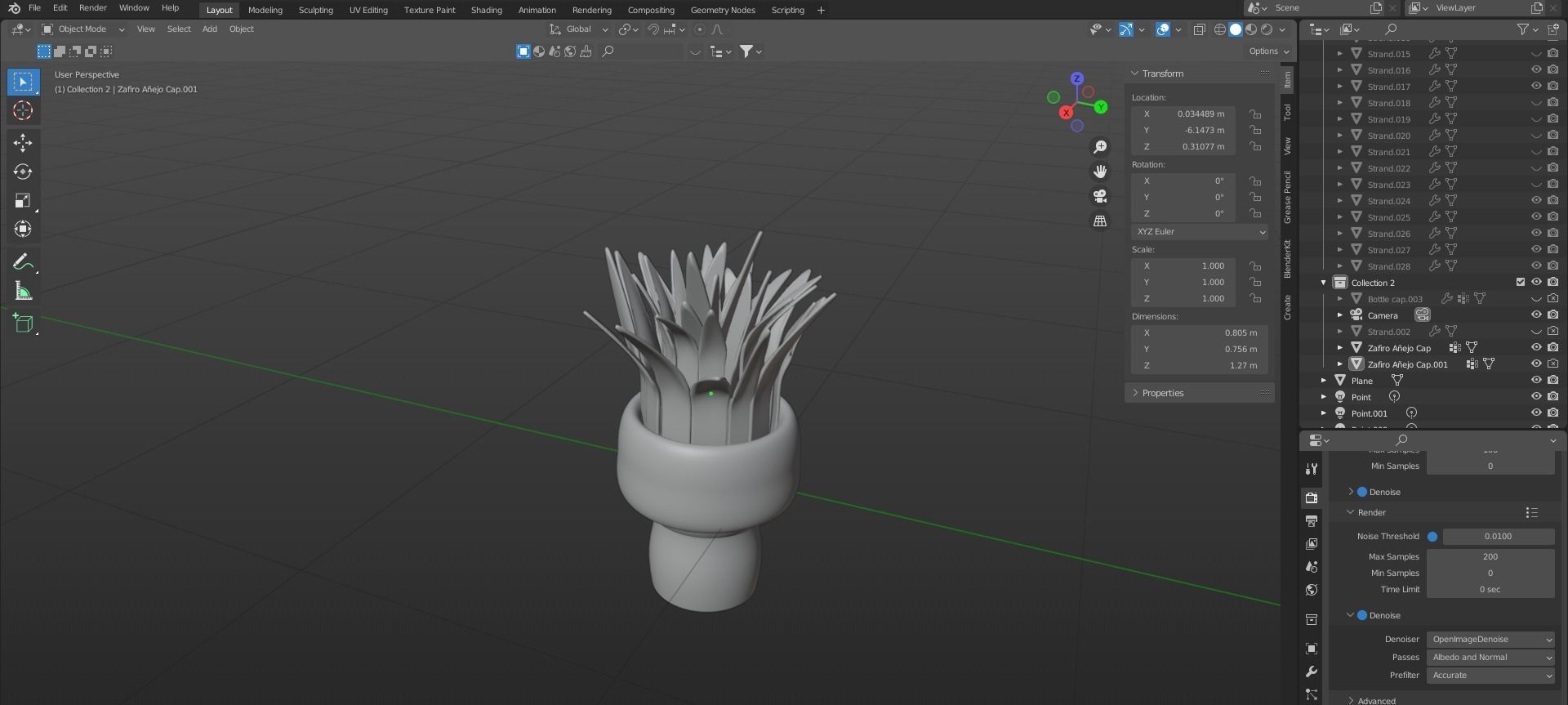The width and height of the screenshot is (1568, 705).
Task: Open the Add menu in viewport header
Action: (x=209, y=29)
